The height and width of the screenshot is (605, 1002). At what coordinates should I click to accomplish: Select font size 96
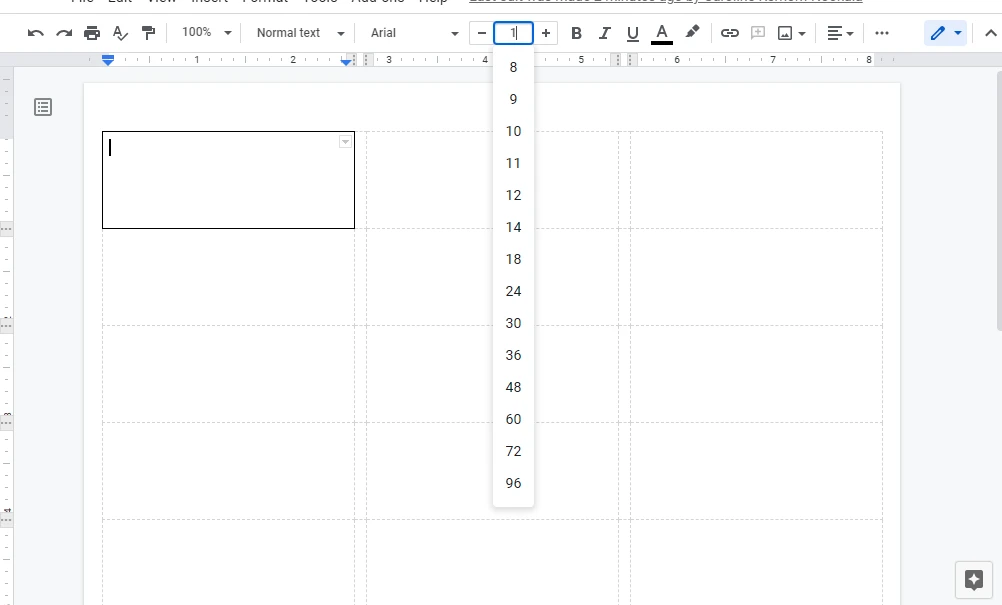(x=513, y=483)
